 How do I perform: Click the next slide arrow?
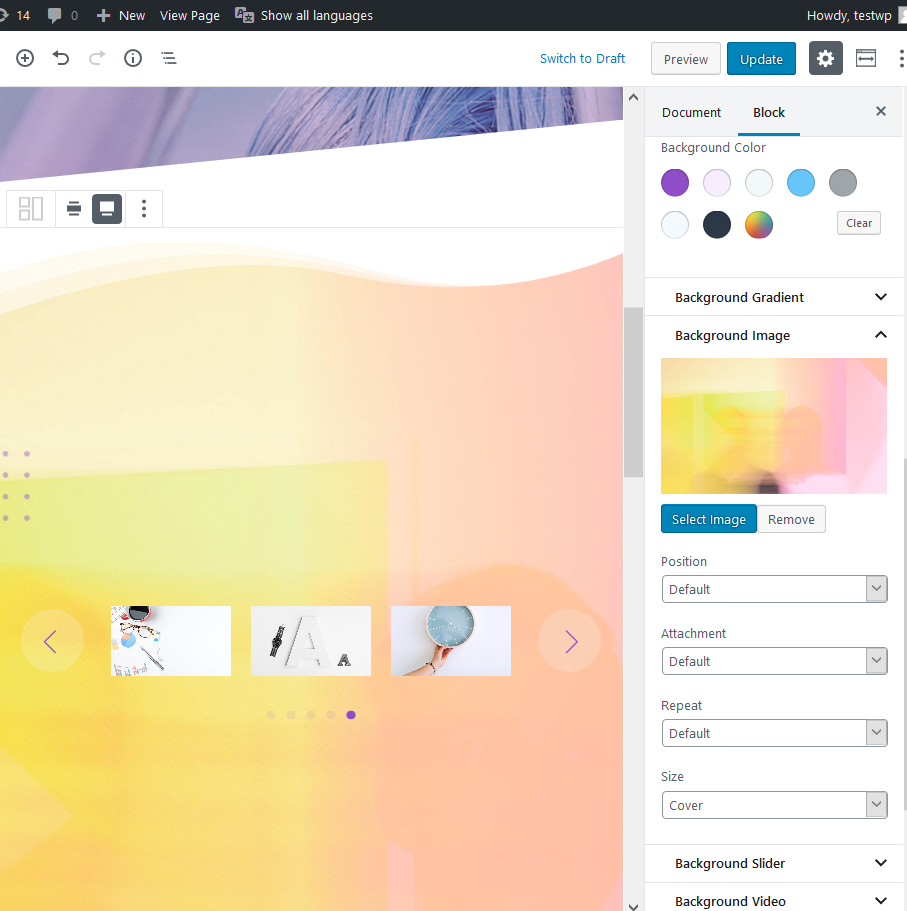(570, 641)
